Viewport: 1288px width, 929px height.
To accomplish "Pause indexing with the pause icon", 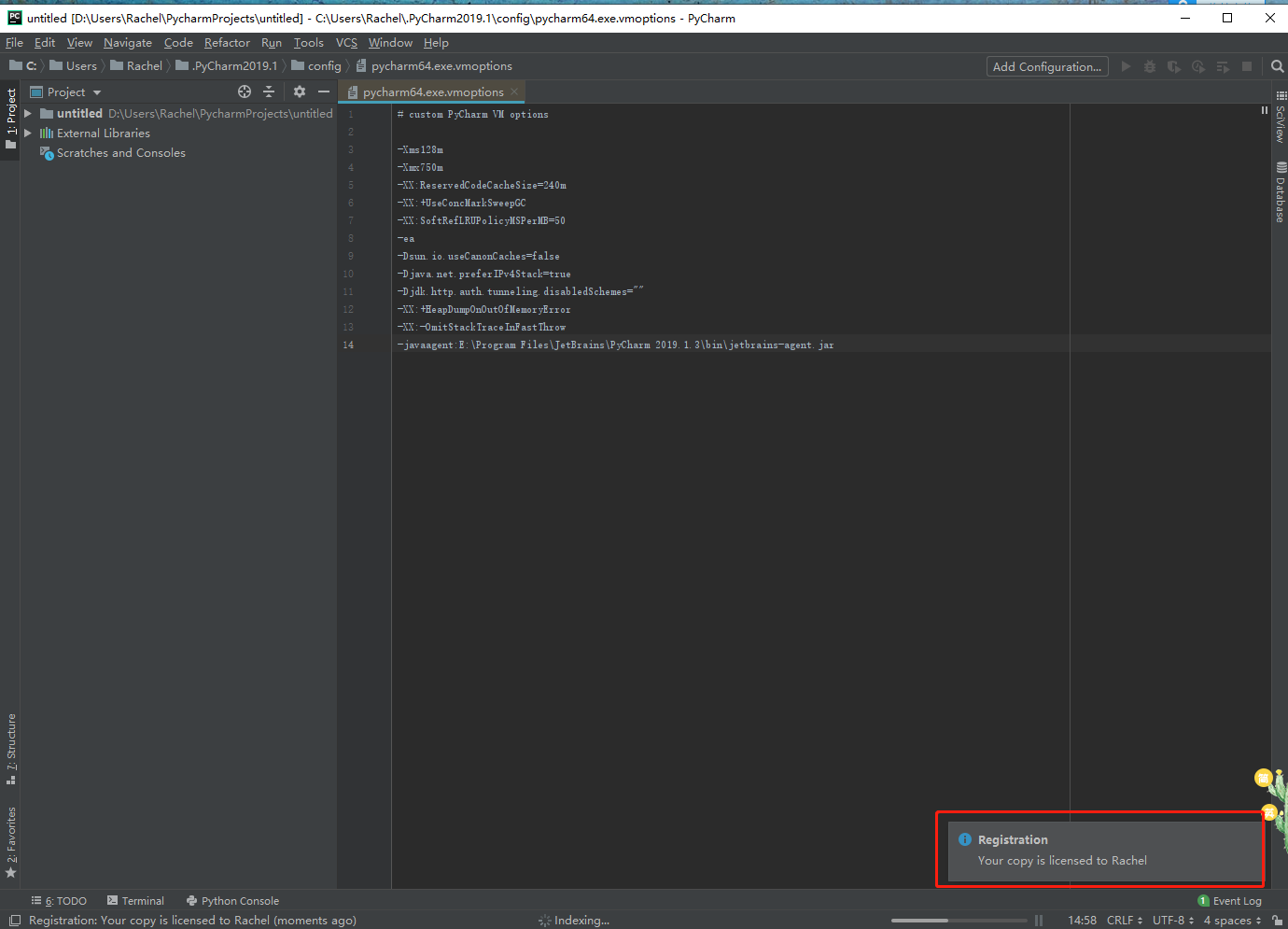I will click(1039, 921).
